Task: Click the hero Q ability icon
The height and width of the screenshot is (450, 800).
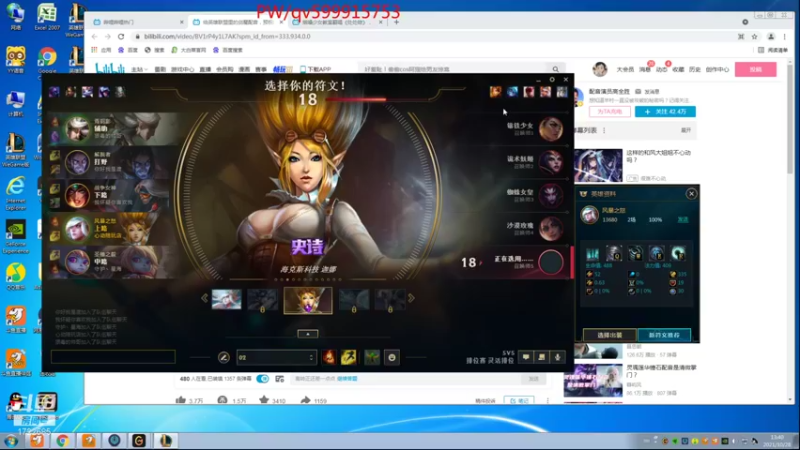Action: 614,253
